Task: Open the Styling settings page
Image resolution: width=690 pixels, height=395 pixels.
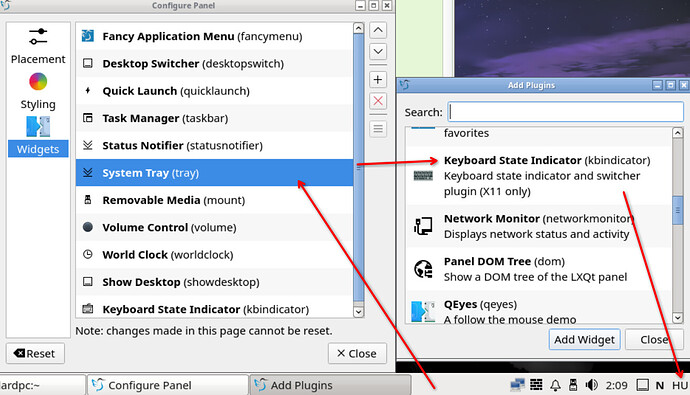Action: point(38,91)
